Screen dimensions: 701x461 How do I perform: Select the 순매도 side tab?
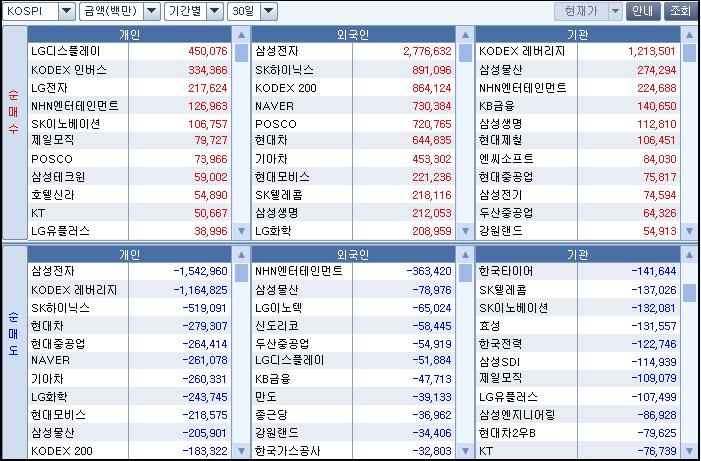[x=14, y=352]
